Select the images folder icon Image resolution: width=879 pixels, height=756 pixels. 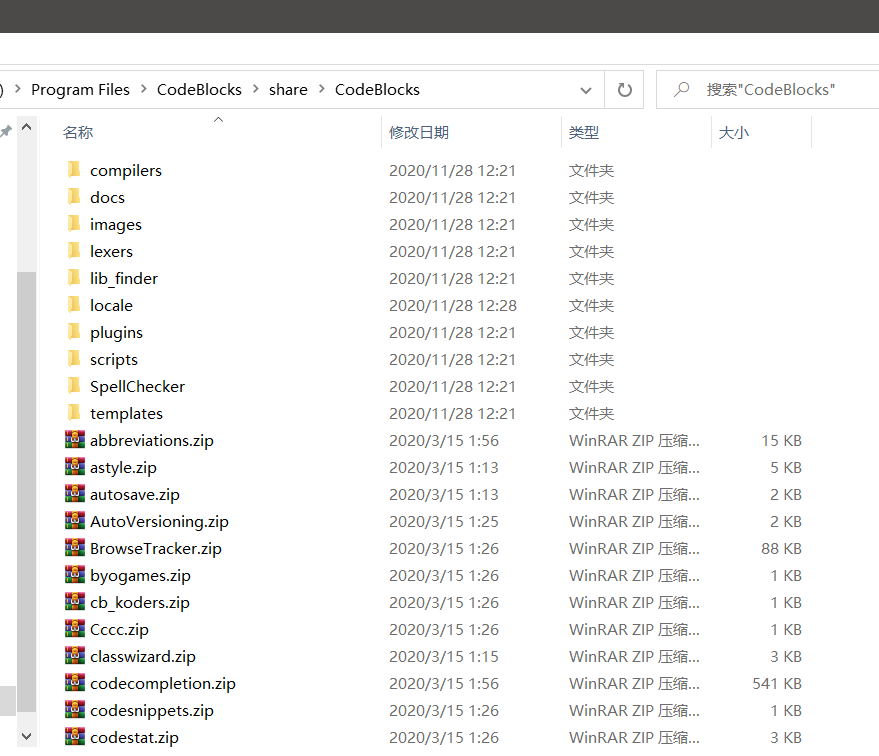click(74, 223)
